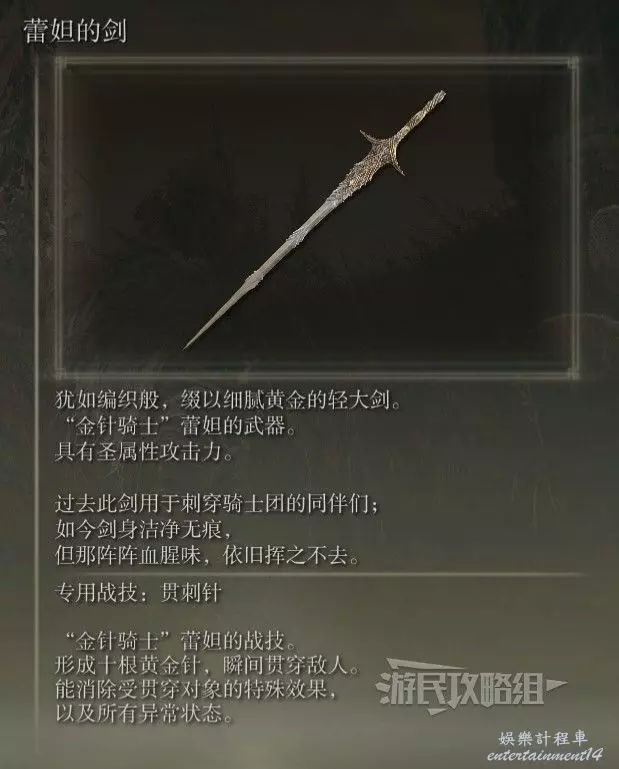Click the entertainment14 handle text
The image size is (619, 769).
(544, 755)
